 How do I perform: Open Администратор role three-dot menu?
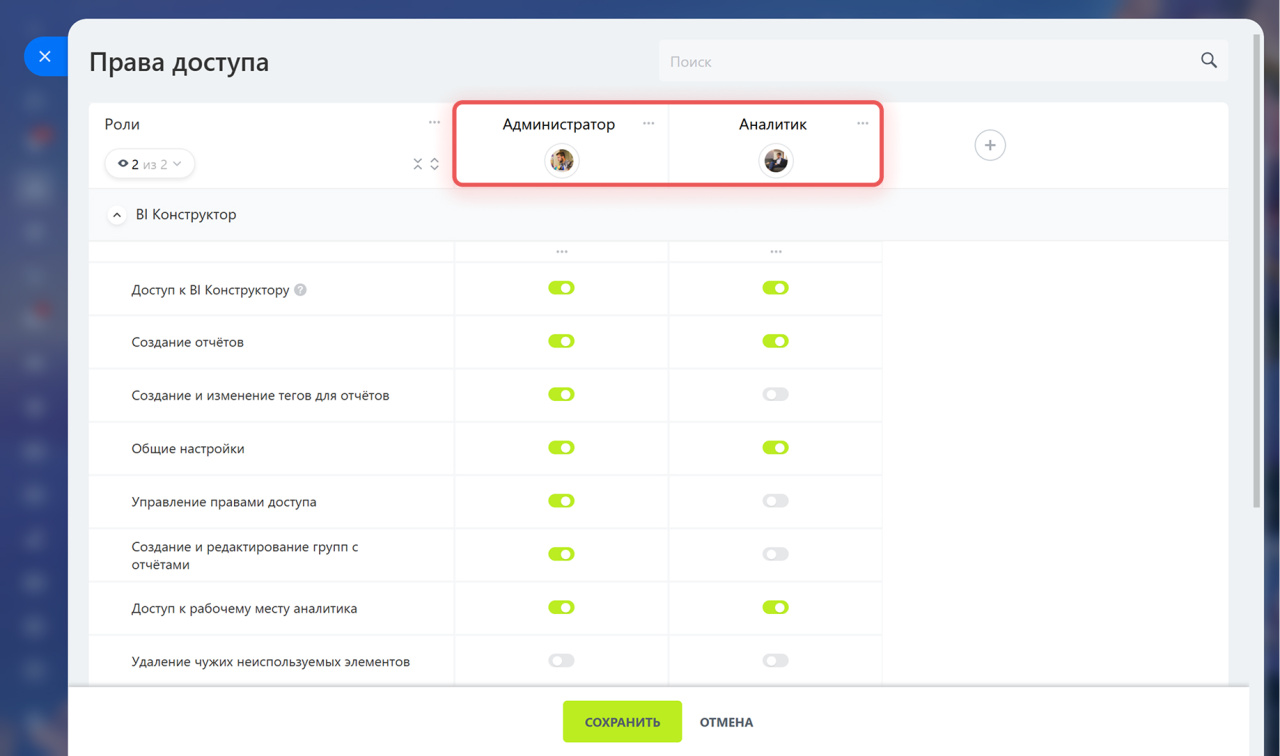(x=648, y=124)
